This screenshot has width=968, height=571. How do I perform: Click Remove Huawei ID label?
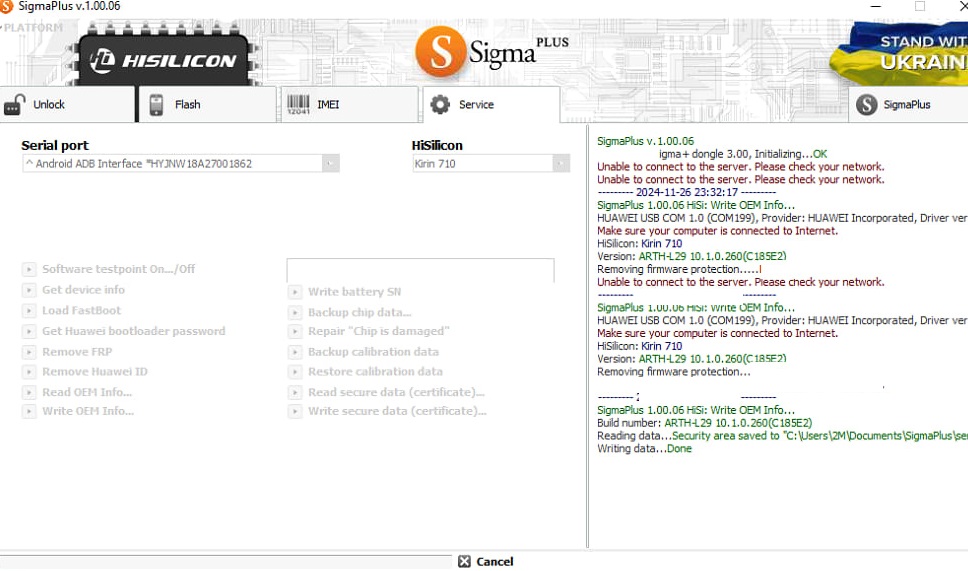click(95, 372)
